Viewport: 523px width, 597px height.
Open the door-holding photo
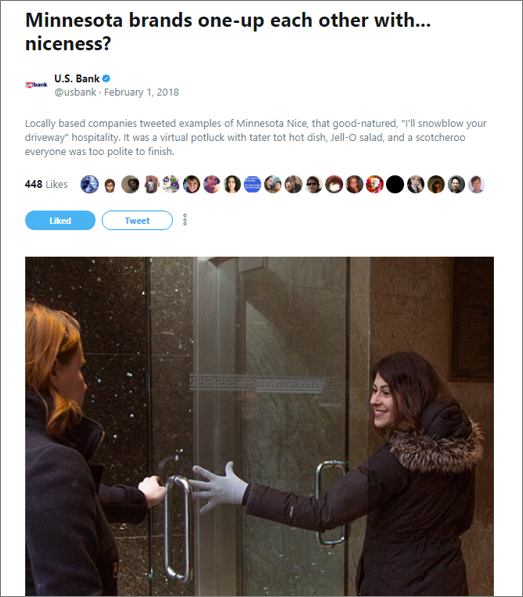click(x=260, y=426)
